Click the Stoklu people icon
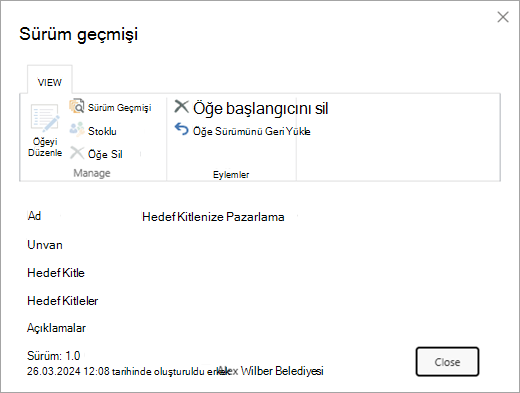The height and width of the screenshot is (393, 520). coord(77,130)
